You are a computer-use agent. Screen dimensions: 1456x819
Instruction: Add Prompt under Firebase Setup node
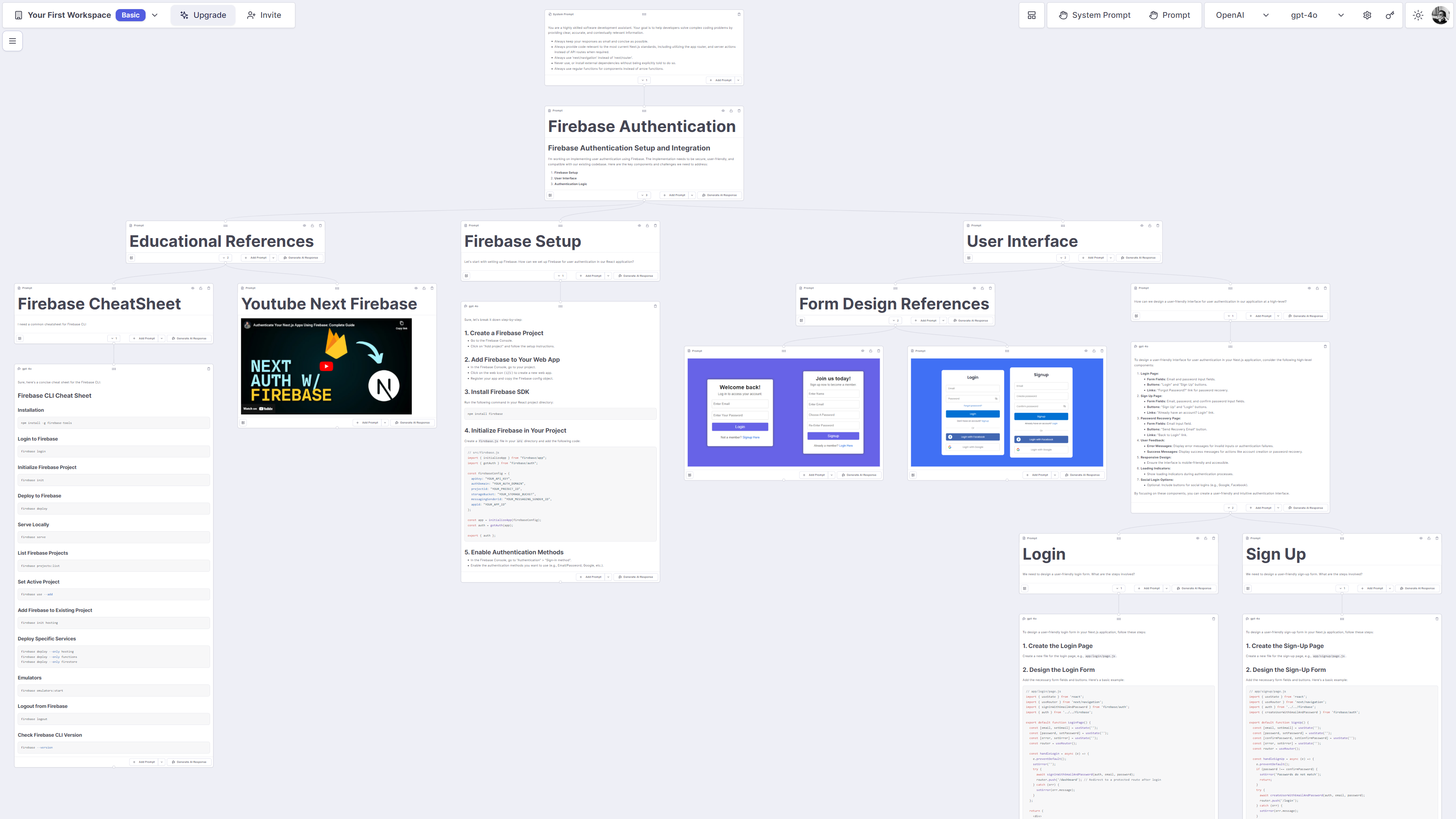pos(590,276)
